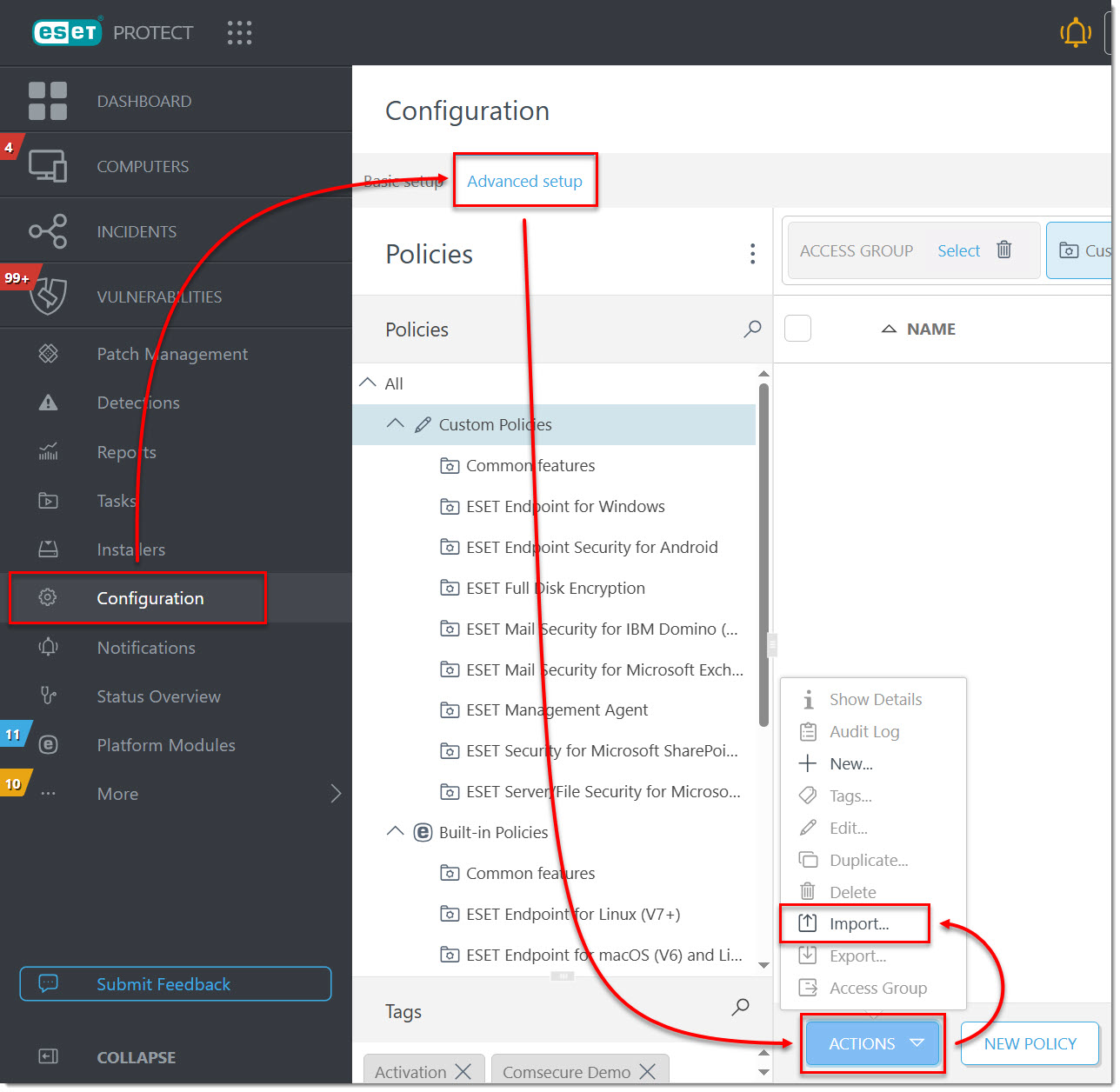Image resolution: width=1120 pixels, height=1092 pixels.
Task: Open Policies panel three-dot menu
Action: pyautogui.click(x=752, y=254)
